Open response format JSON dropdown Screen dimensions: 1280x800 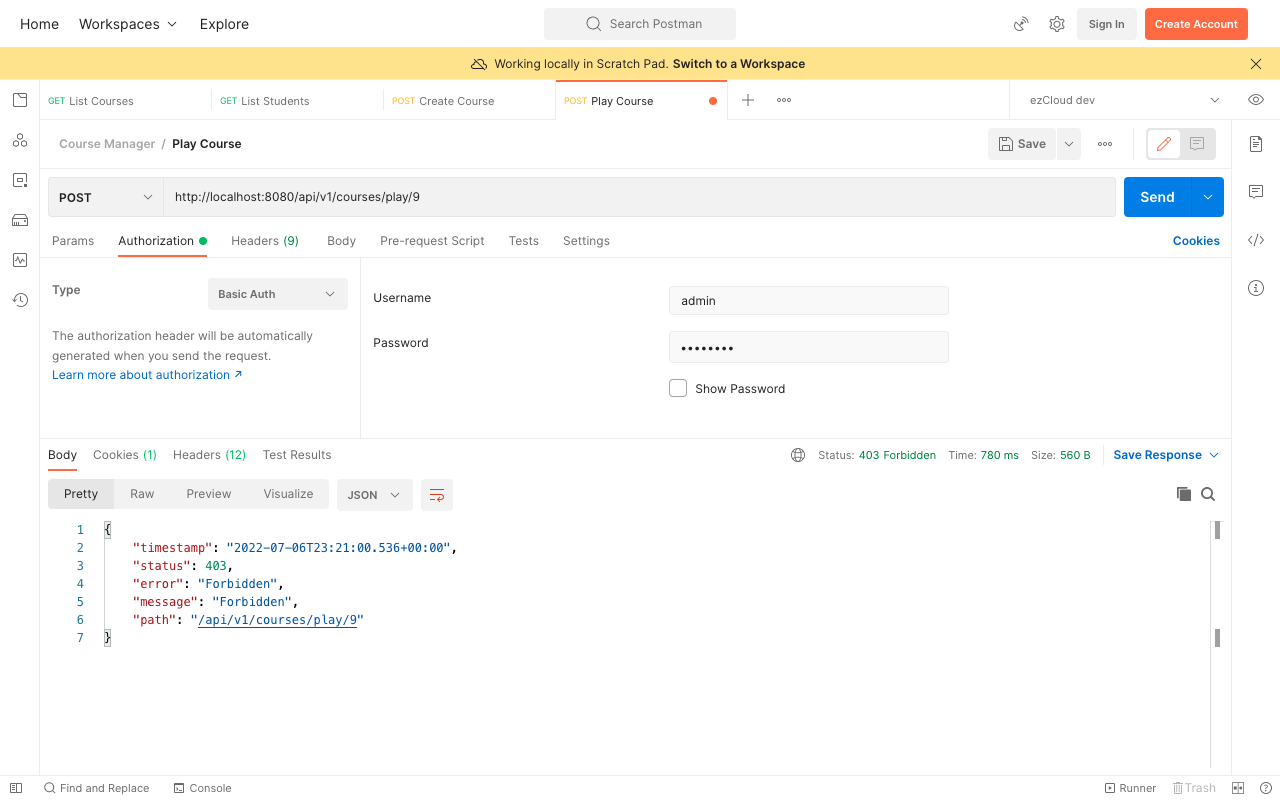point(375,495)
